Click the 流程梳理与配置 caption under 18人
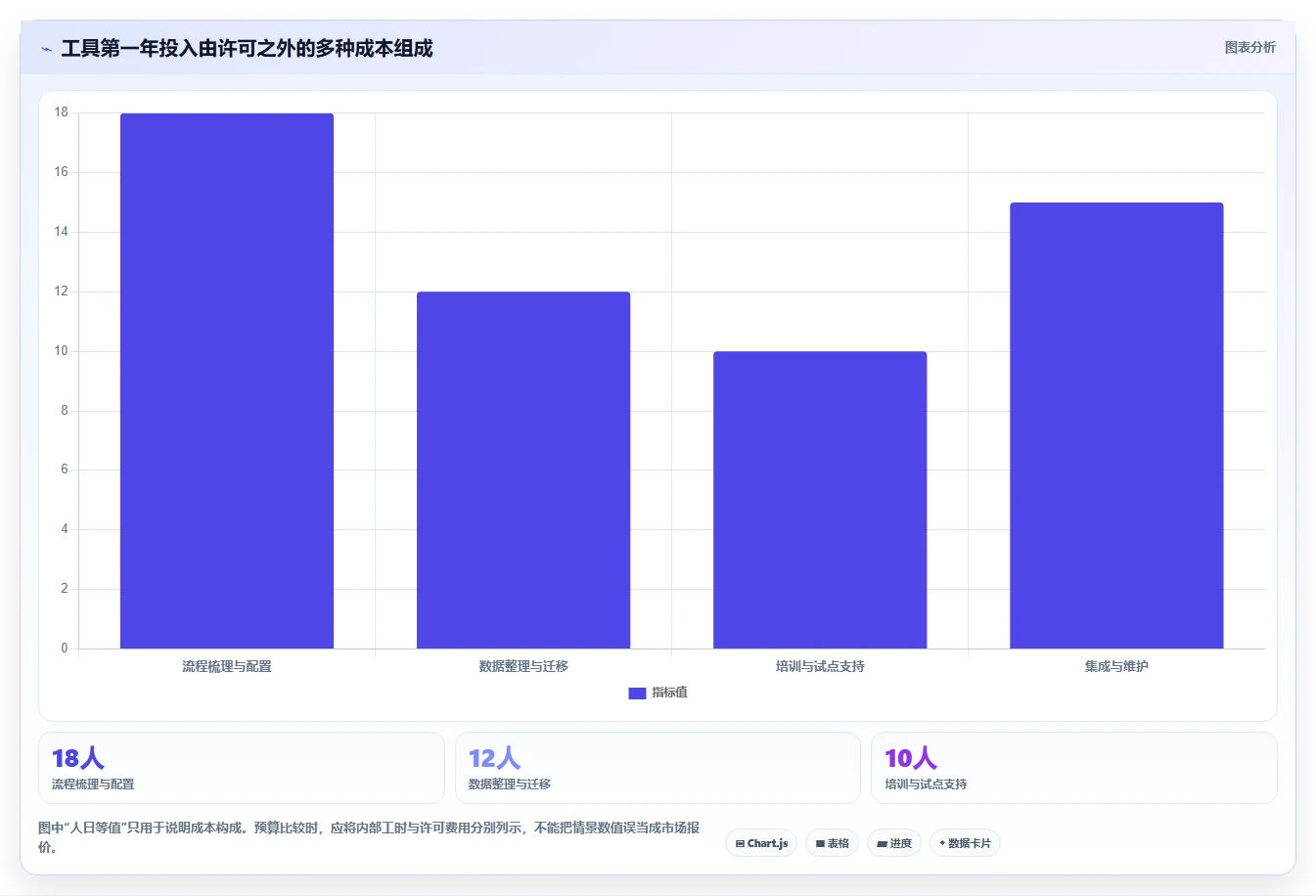This screenshot has width=1316, height=896. click(x=93, y=784)
